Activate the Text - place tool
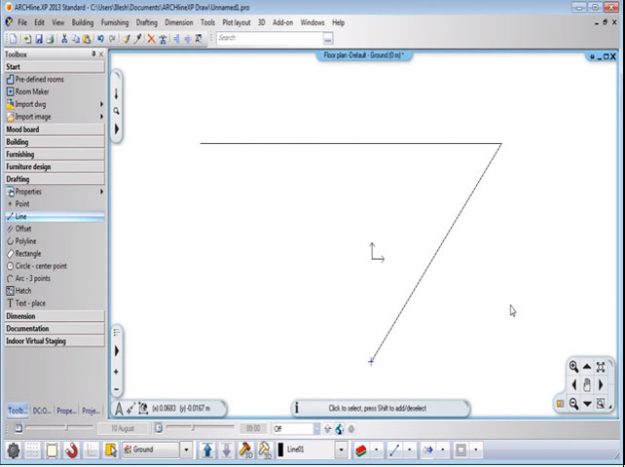The image size is (625, 467). coord(30,303)
